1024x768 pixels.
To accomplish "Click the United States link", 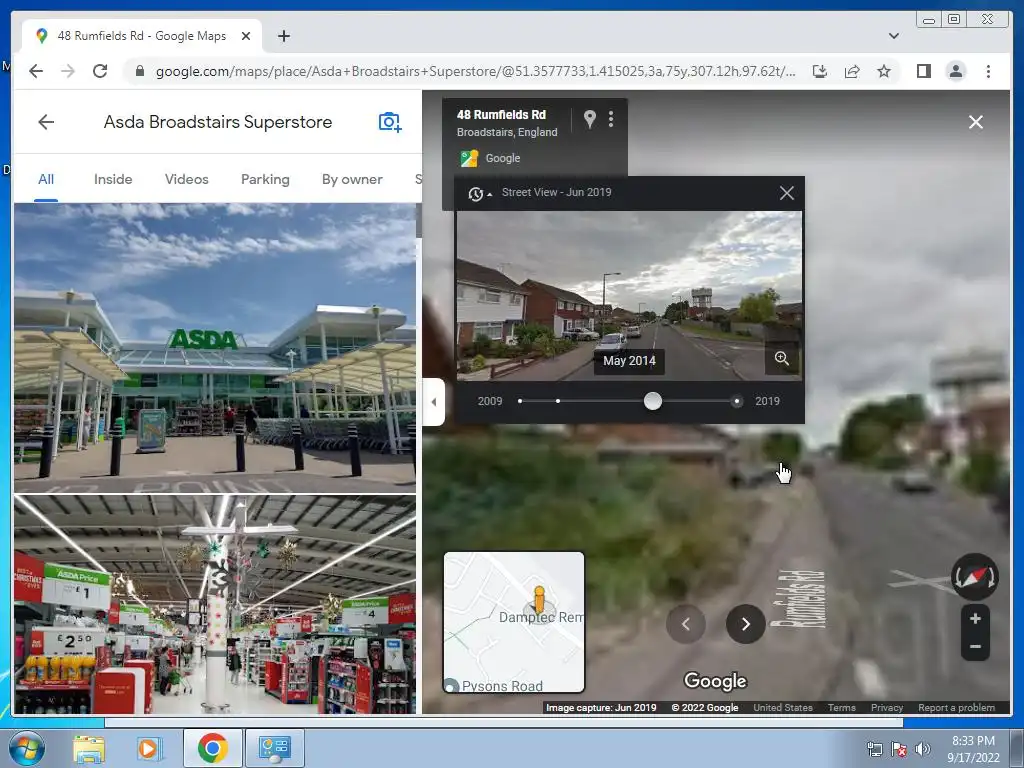I will point(782,707).
